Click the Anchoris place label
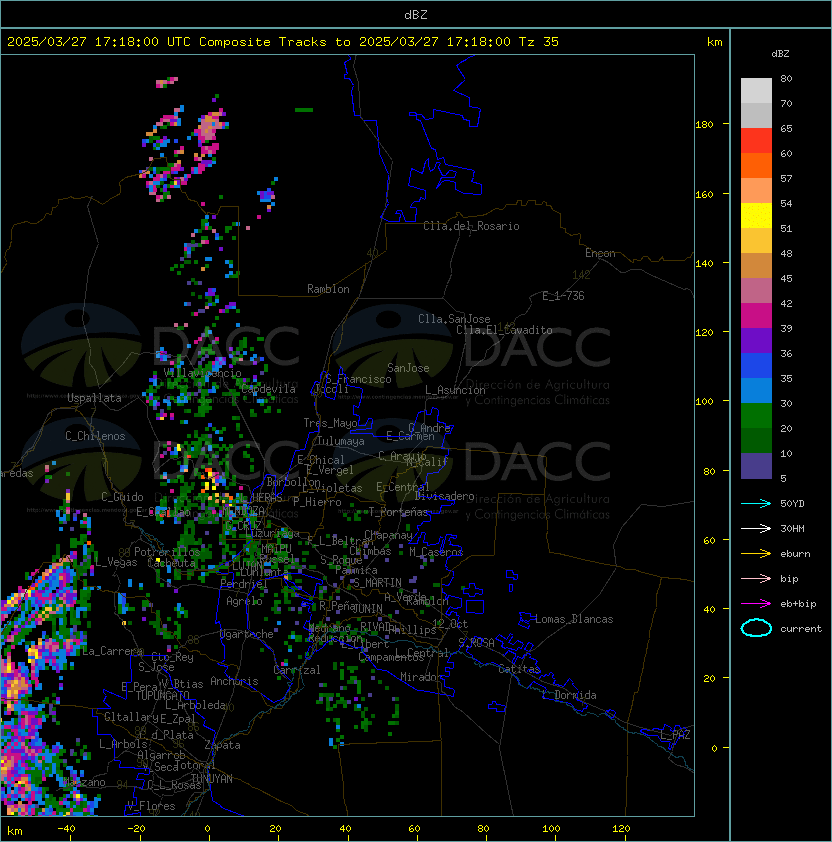 pyautogui.click(x=234, y=681)
